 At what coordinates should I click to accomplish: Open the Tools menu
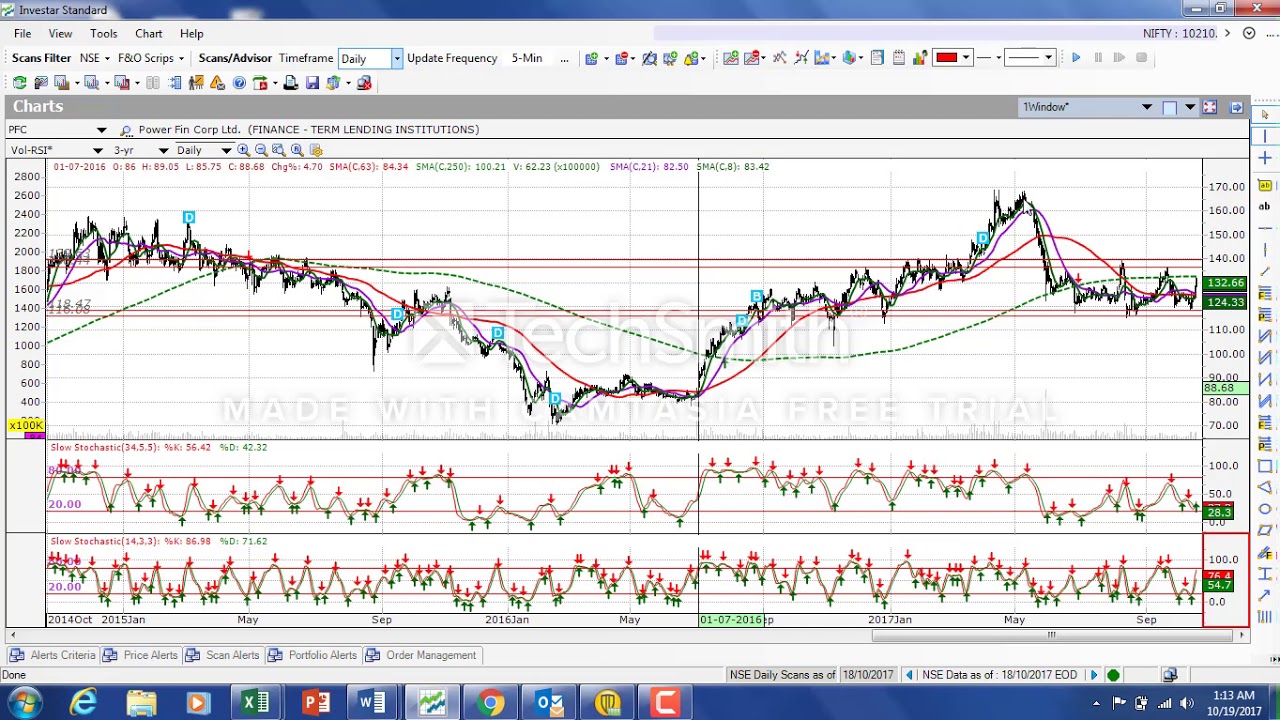[103, 33]
